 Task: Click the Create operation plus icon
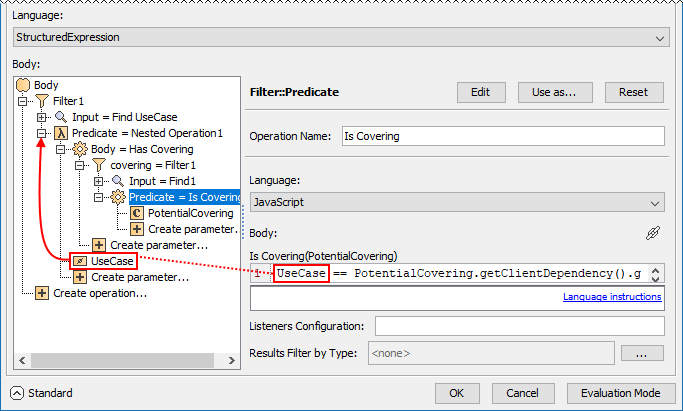(x=42, y=293)
